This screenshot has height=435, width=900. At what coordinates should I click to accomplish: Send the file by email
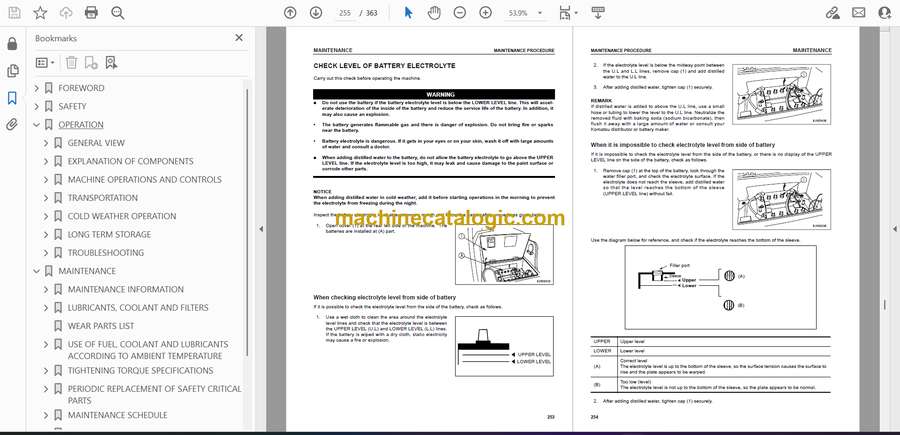(x=859, y=13)
